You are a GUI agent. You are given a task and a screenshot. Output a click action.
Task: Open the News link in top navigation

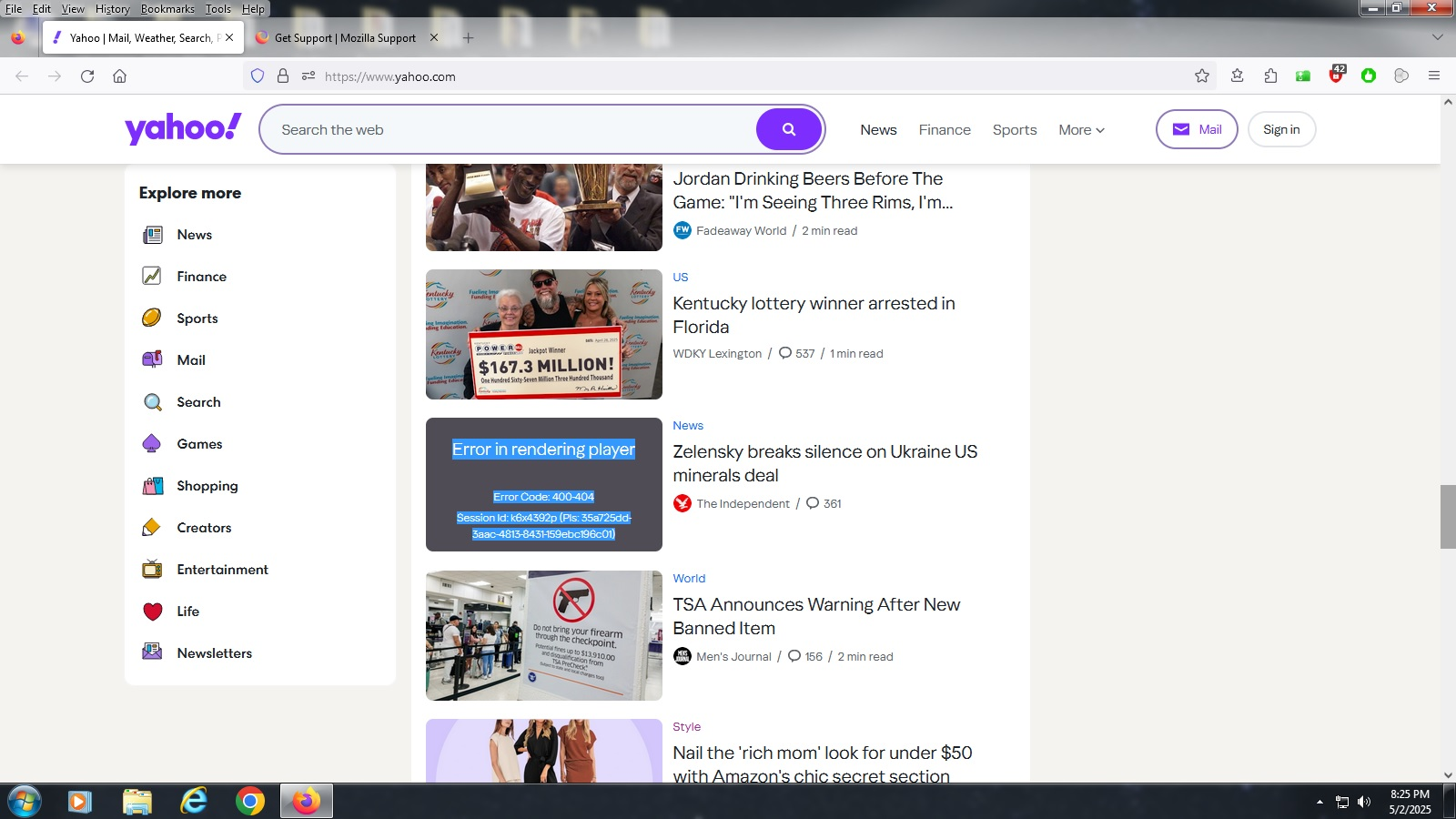point(878,130)
